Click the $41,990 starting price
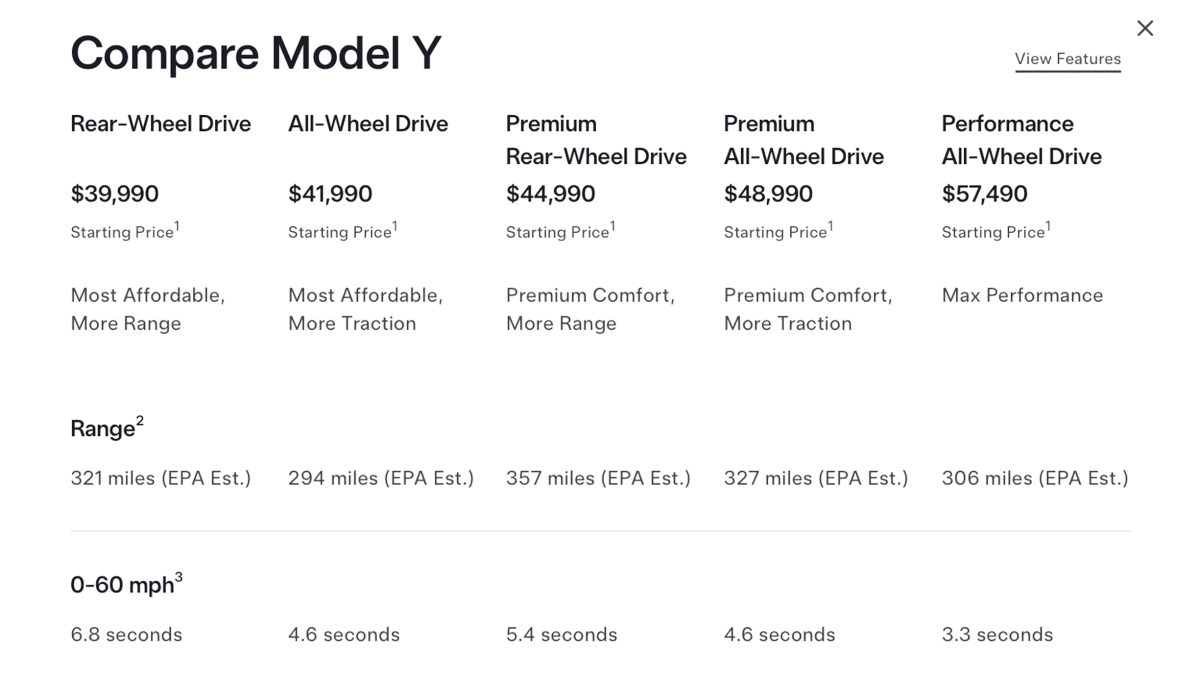This screenshot has height=674, width=1200. (329, 192)
